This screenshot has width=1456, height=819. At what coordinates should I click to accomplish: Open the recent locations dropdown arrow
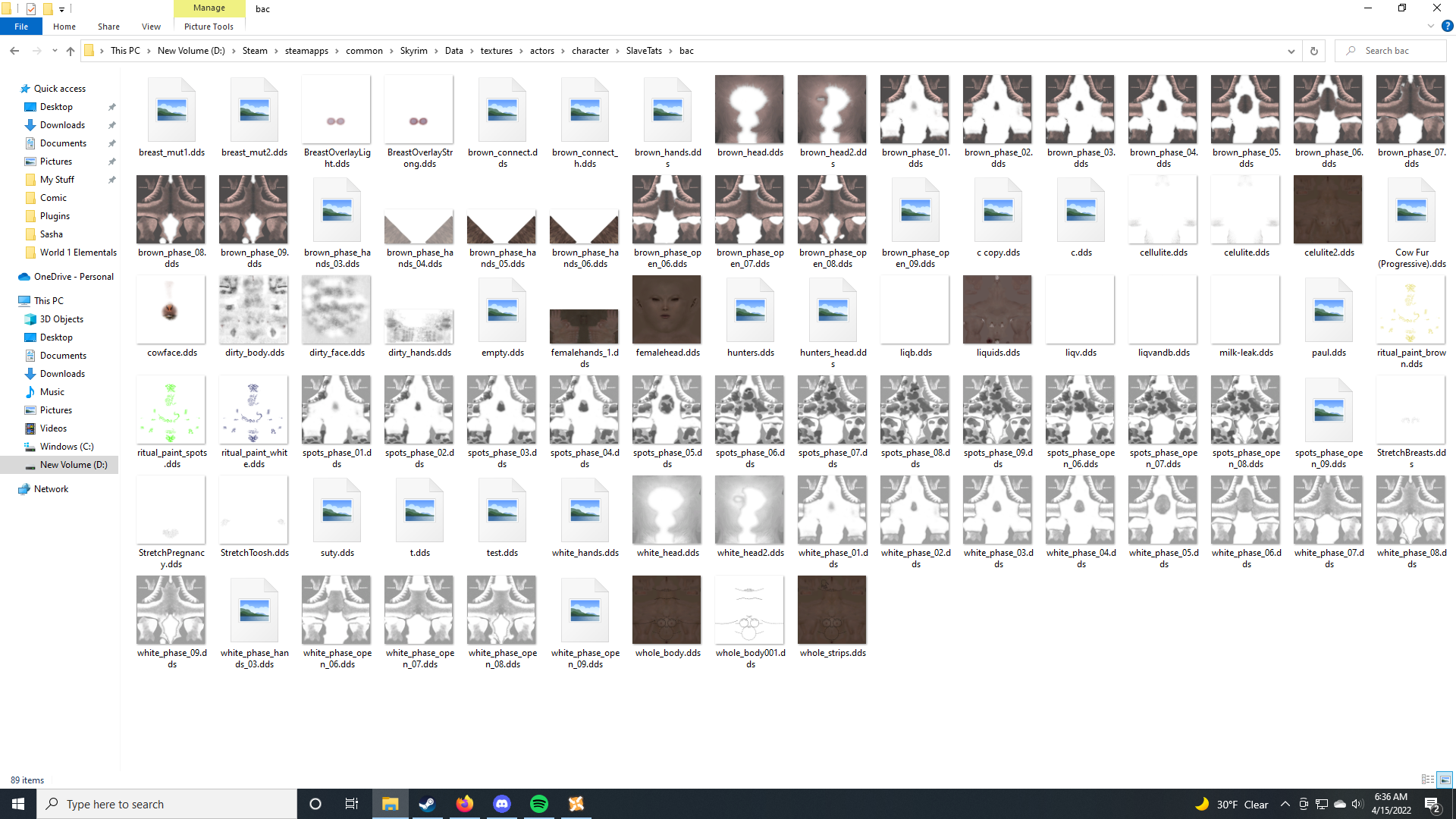[x=55, y=51]
